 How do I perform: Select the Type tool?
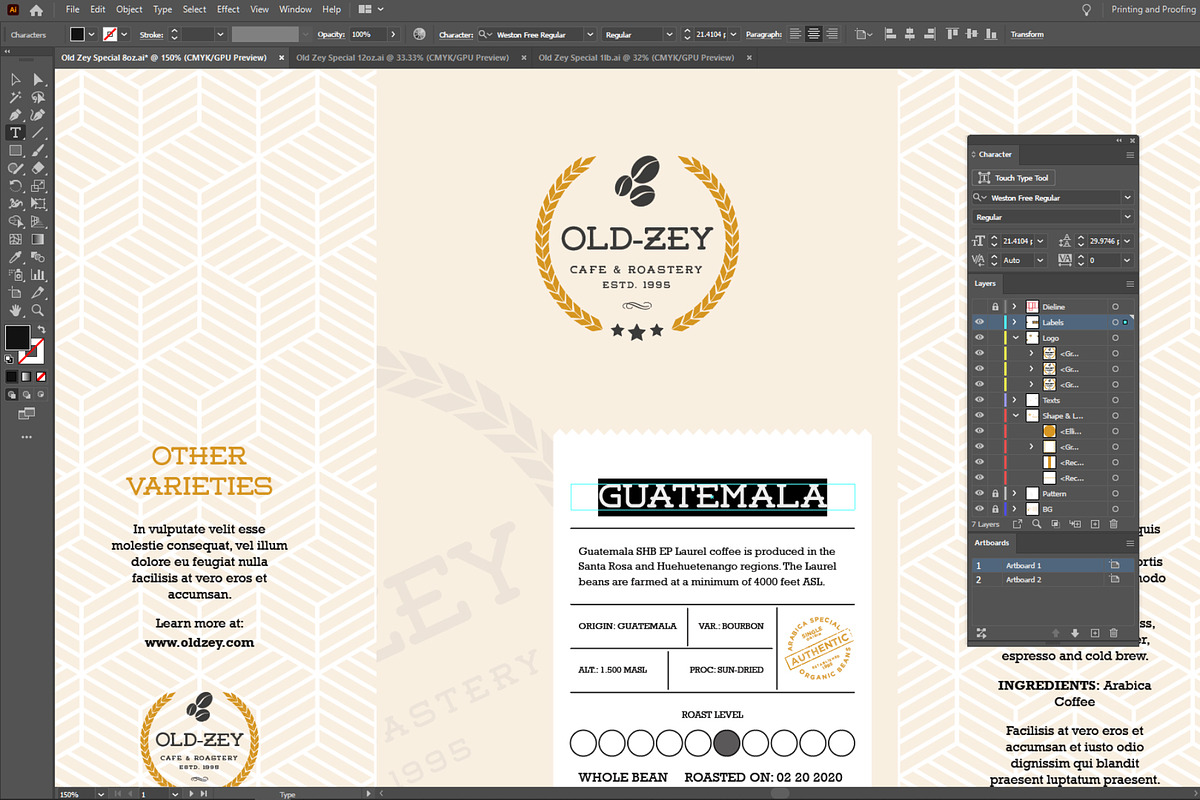(15, 133)
